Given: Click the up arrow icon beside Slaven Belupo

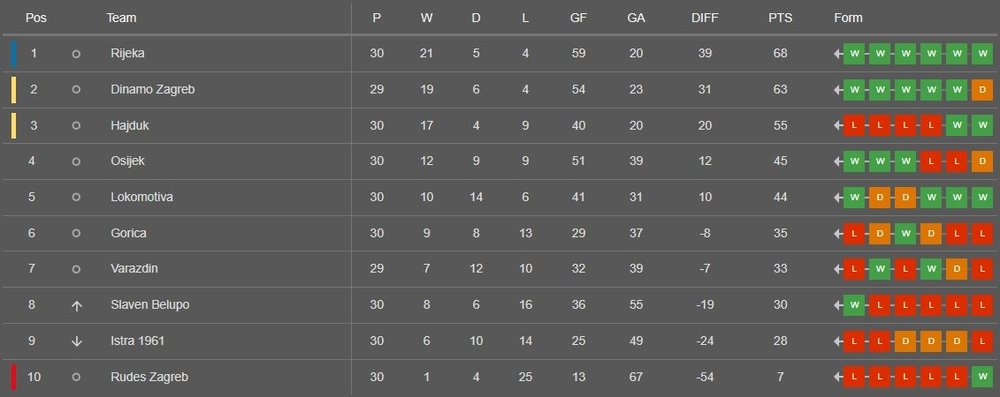Looking at the screenshot, I should point(77,306).
